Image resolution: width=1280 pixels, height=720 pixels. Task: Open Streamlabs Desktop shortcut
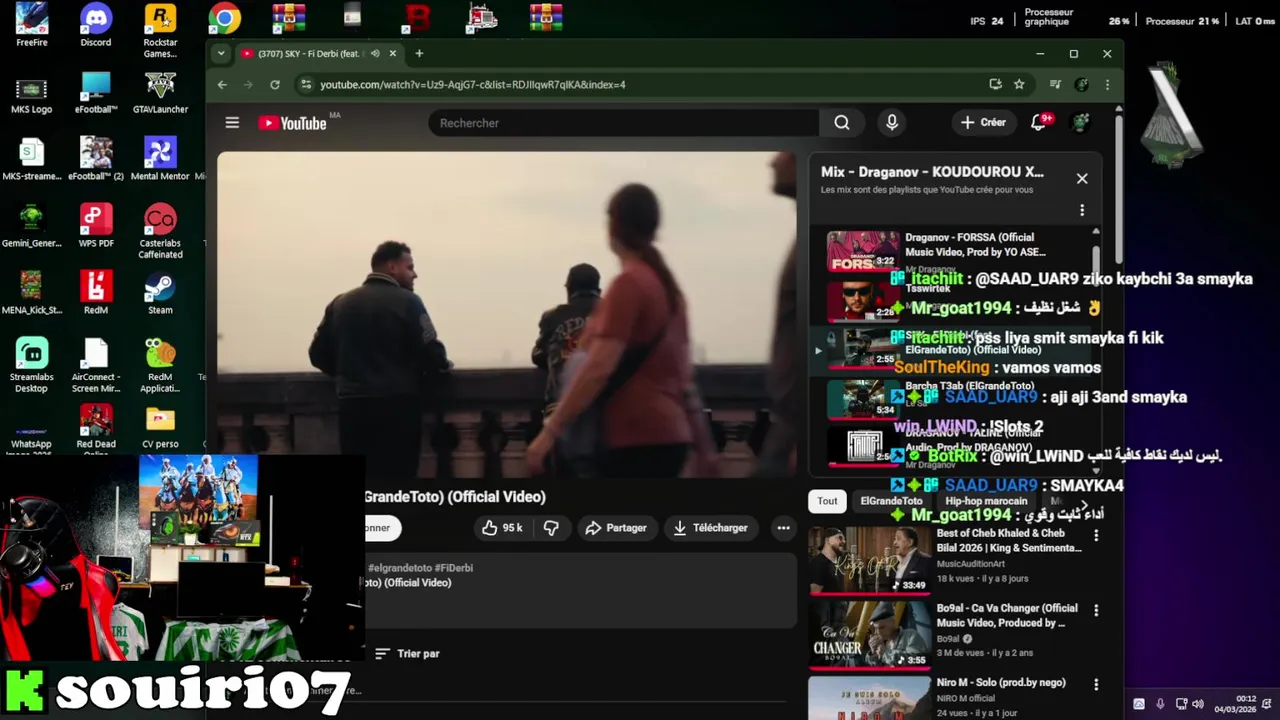click(31, 366)
